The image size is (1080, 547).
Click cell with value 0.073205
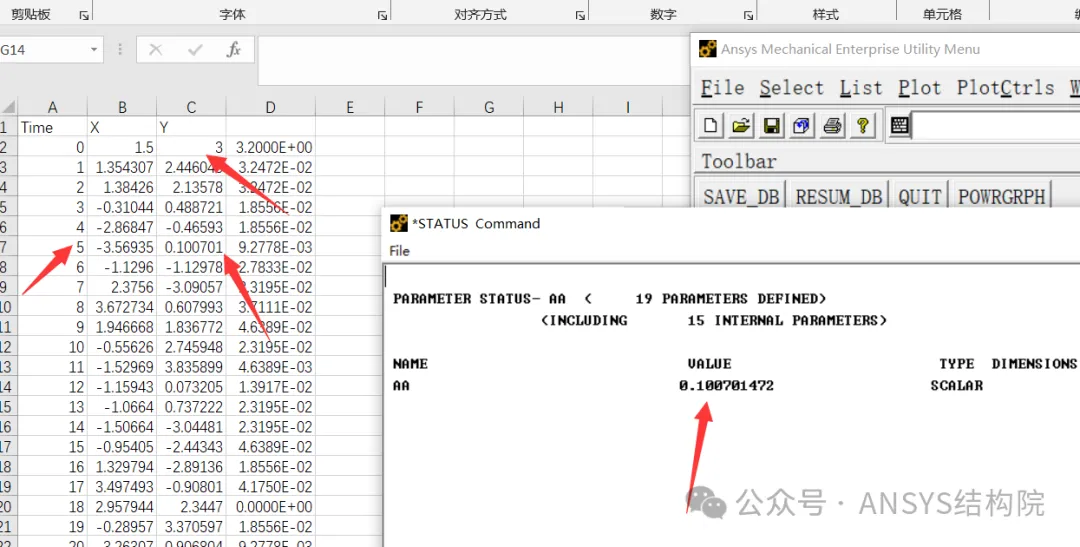(191, 387)
